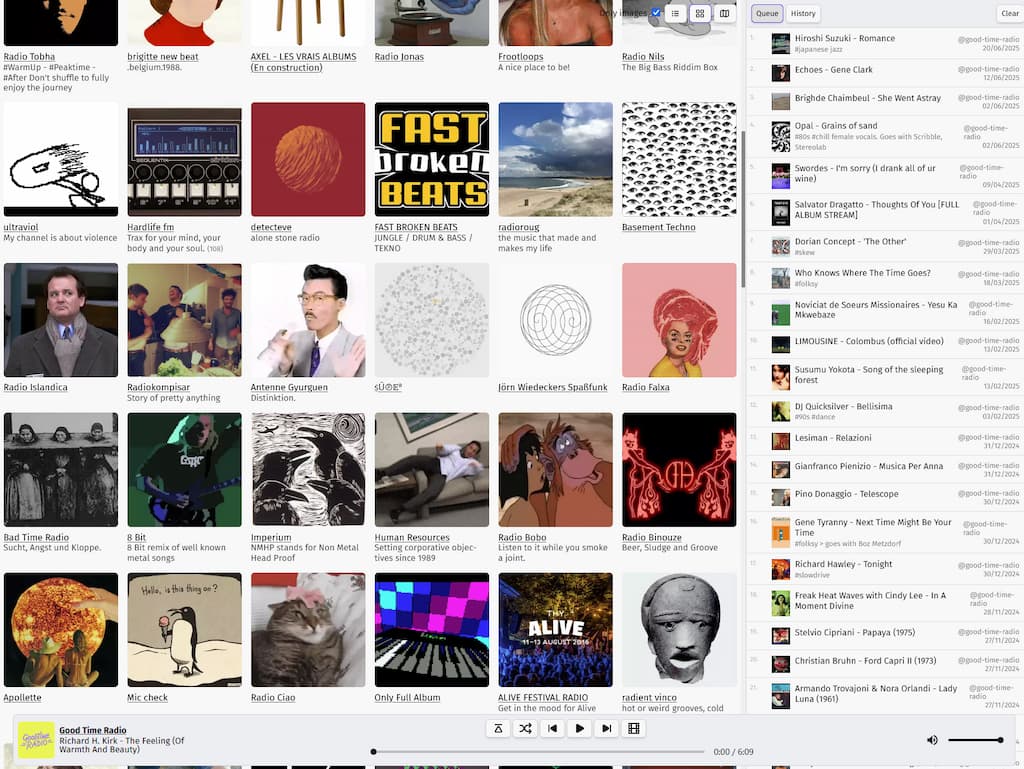Switch to list view layout
1024x769 pixels.
pyautogui.click(x=676, y=14)
